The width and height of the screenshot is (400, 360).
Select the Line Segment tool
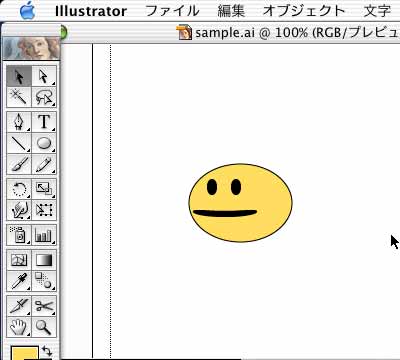click(x=19, y=143)
